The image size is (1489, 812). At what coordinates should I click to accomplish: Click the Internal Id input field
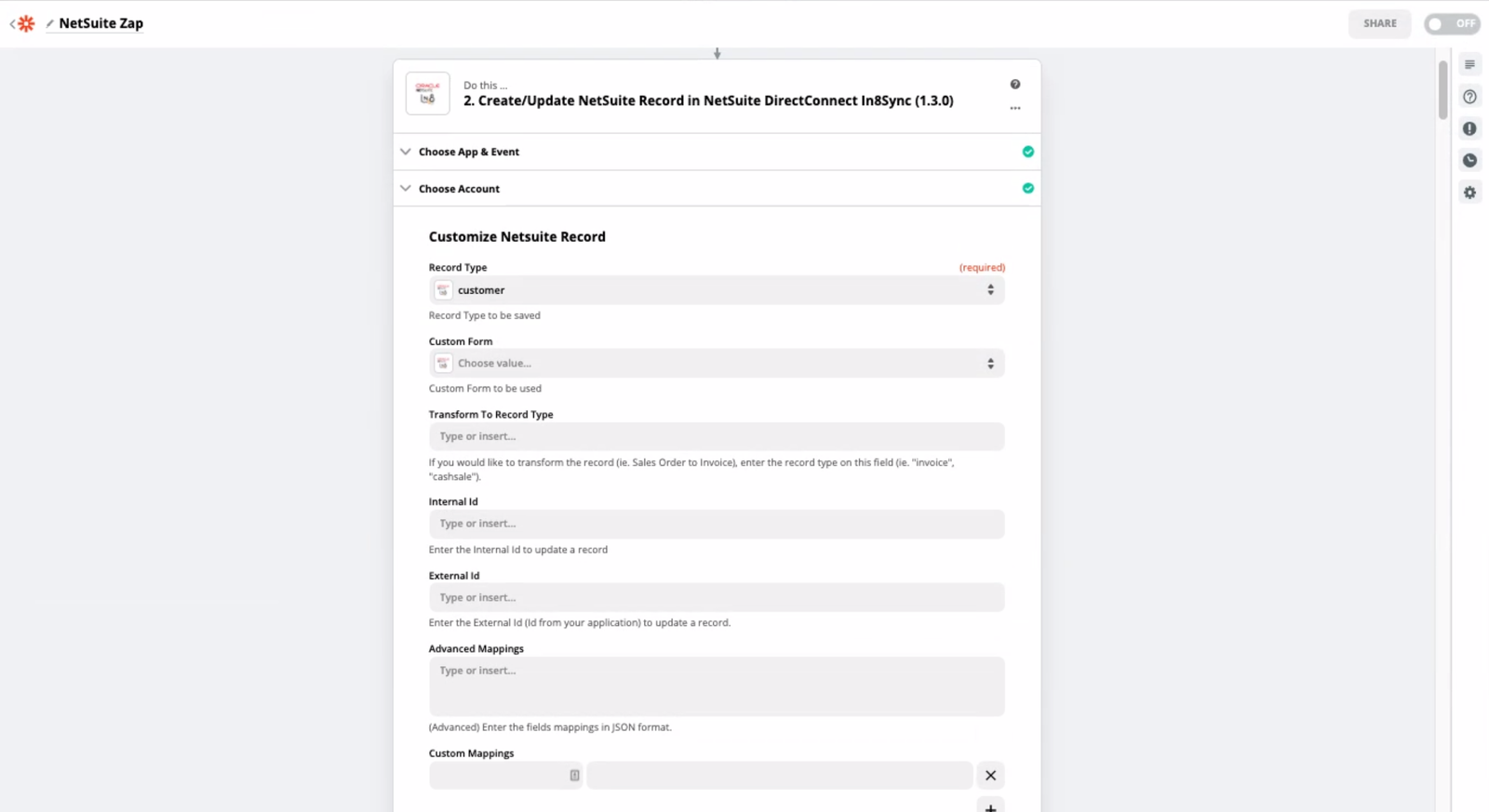click(x=717, y=524)
